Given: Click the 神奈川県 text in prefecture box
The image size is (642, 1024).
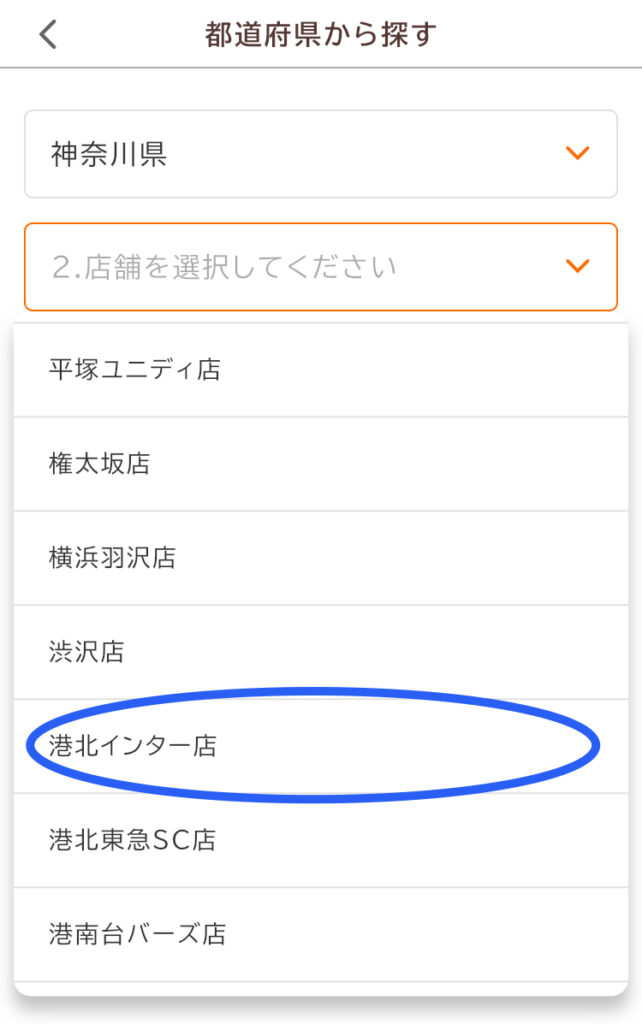Looking at the screenshot, I should pyautogui.click(x=109, y=154).
